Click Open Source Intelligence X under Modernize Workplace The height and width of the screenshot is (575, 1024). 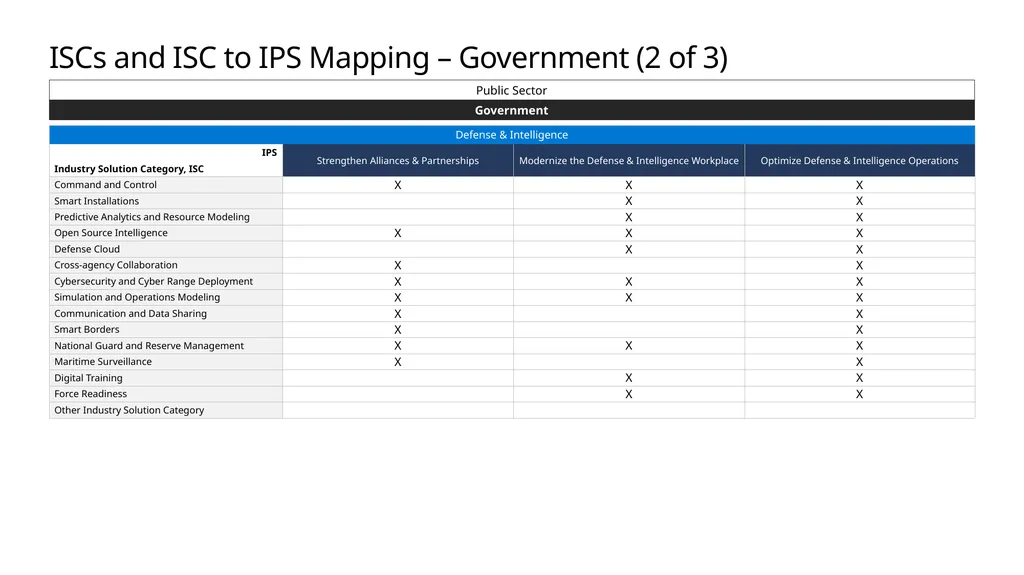coord(629,233)
